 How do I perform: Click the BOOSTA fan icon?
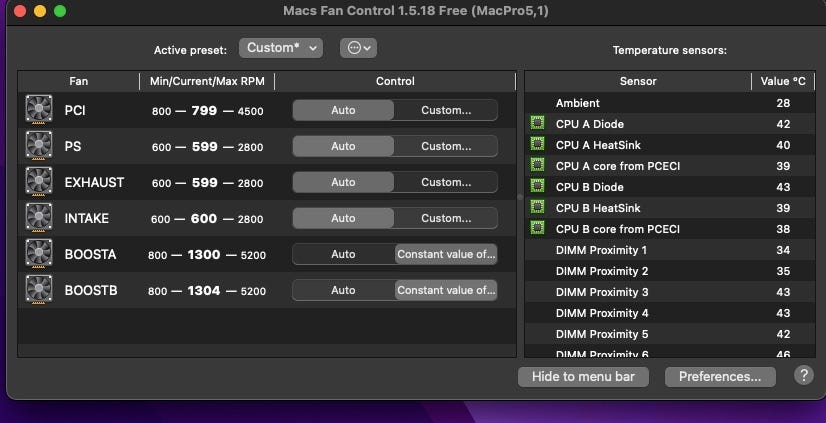tap(39, 254)
